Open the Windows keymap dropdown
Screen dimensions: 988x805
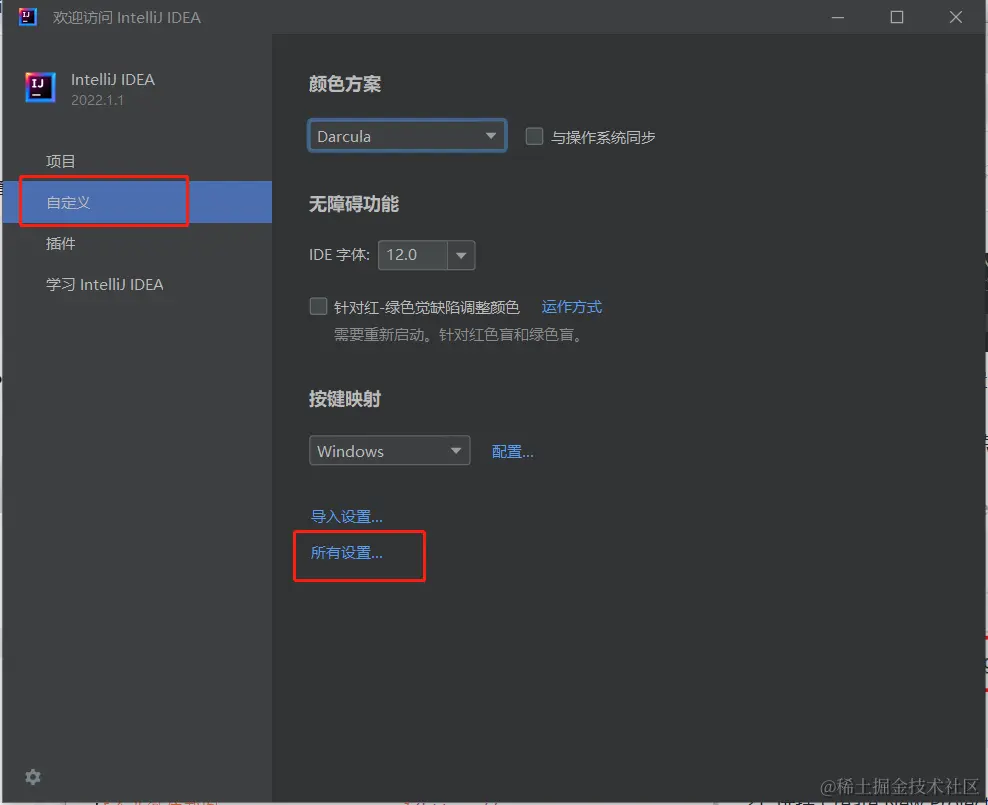point(389,450)
